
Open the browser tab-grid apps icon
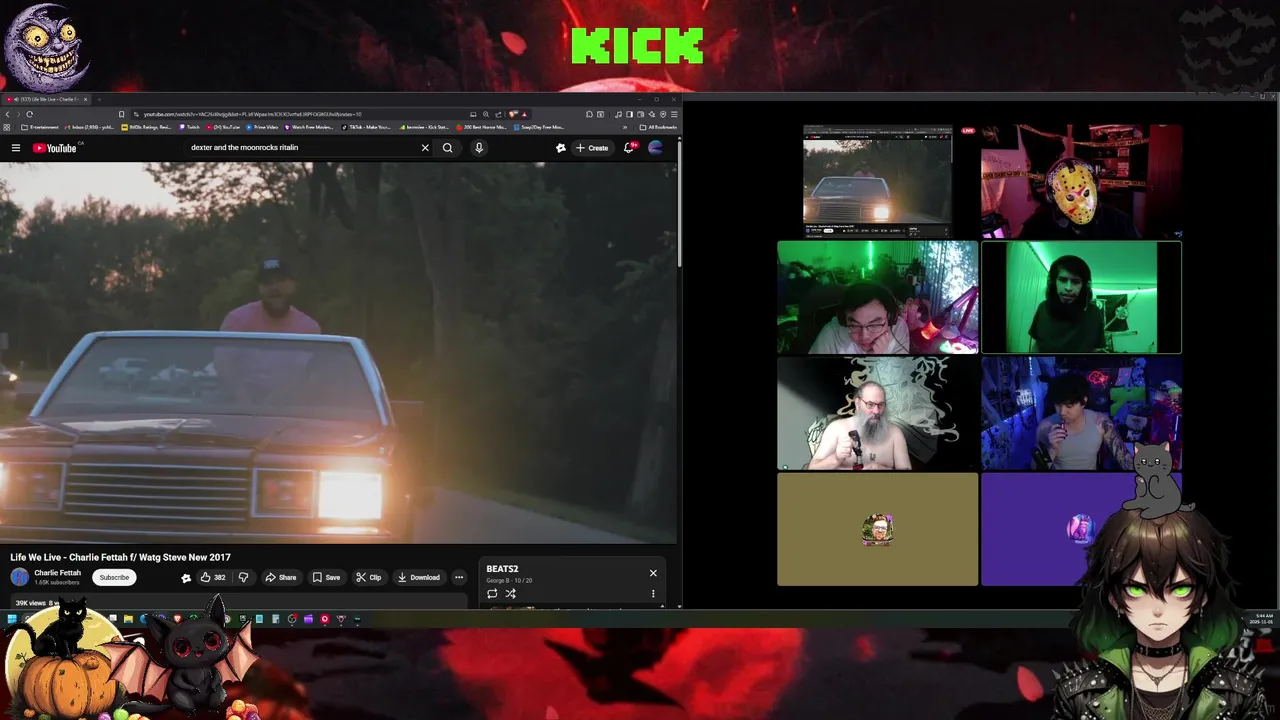point(6,127)
